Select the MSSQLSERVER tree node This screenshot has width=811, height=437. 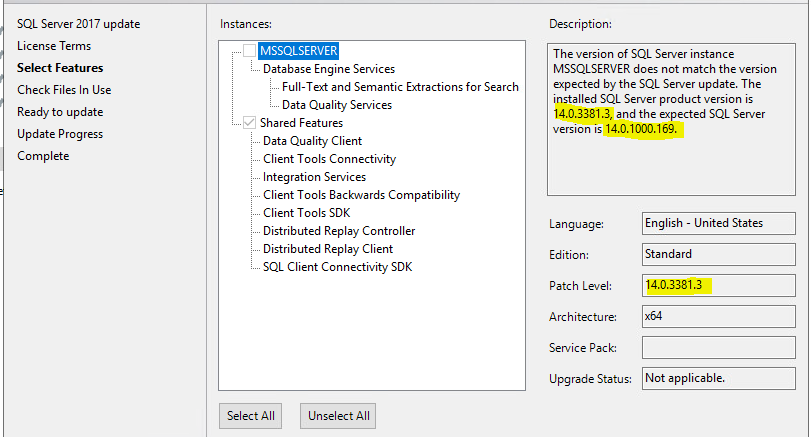click(298, 51)
